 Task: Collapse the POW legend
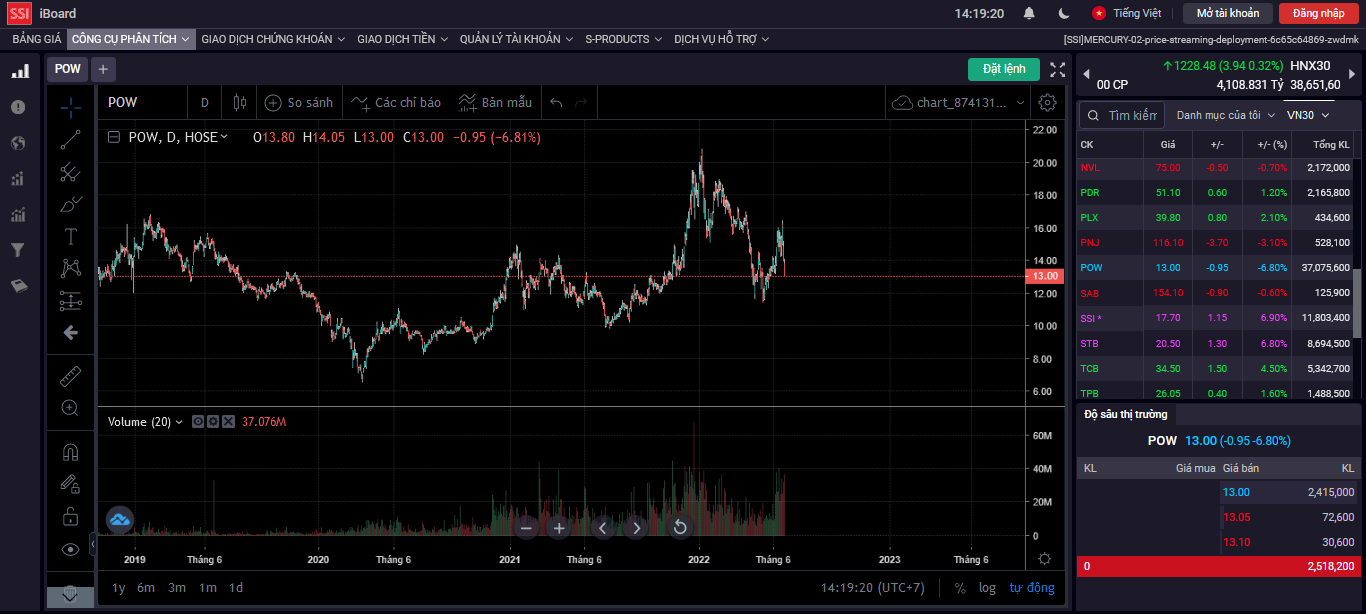114,137
